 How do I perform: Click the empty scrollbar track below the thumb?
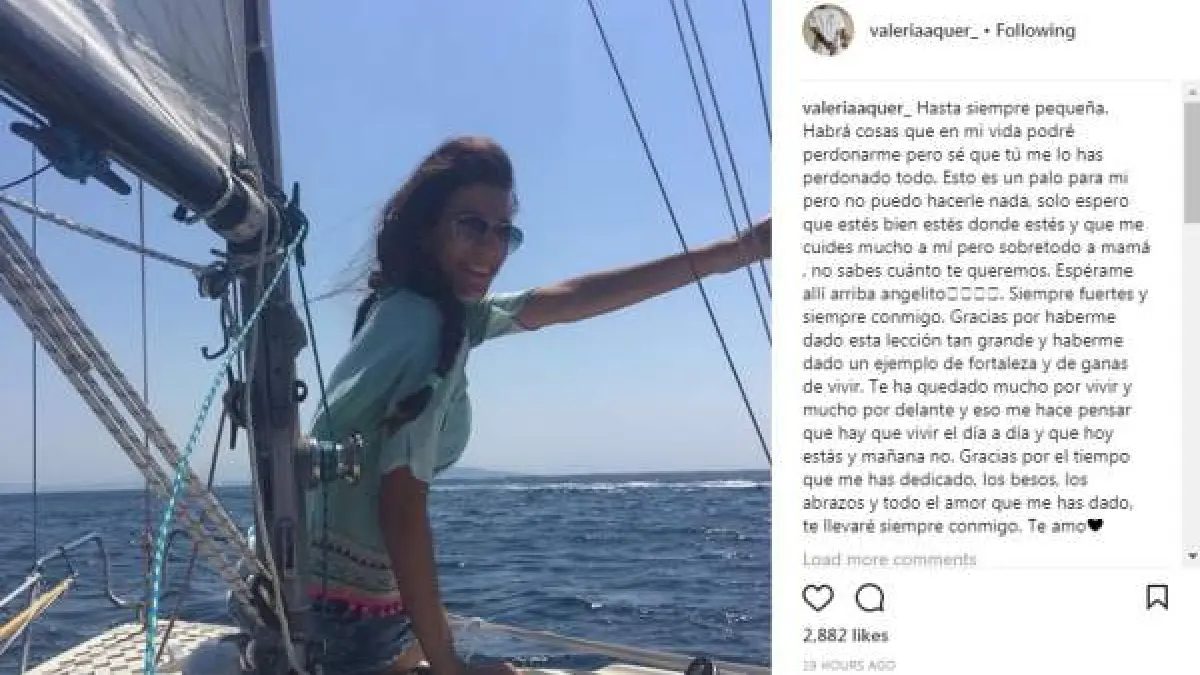[x=1192, y=383]
